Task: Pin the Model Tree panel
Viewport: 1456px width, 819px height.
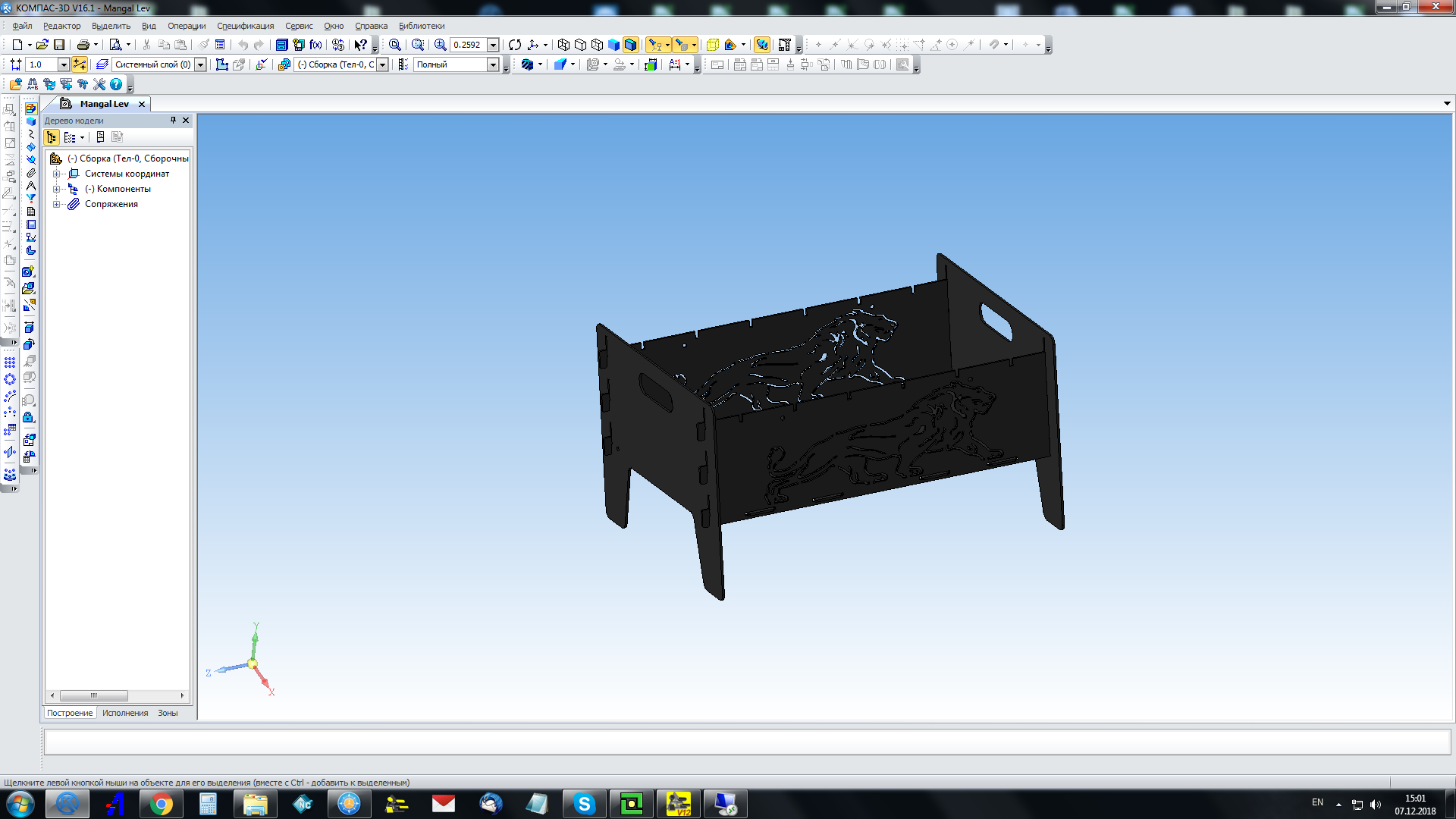Action: (x=173, y=120)
